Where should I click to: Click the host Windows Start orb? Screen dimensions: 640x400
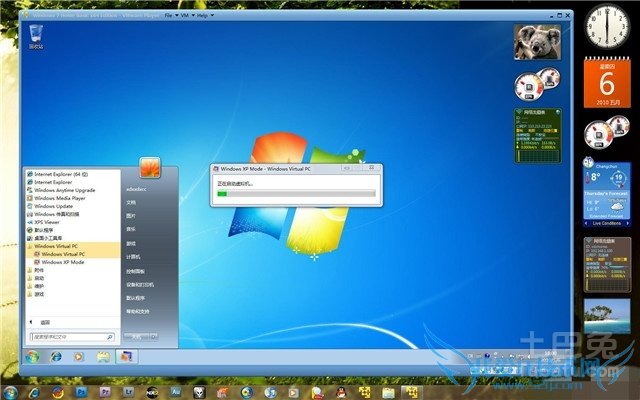pyautogui.click(x=10, y=393)
